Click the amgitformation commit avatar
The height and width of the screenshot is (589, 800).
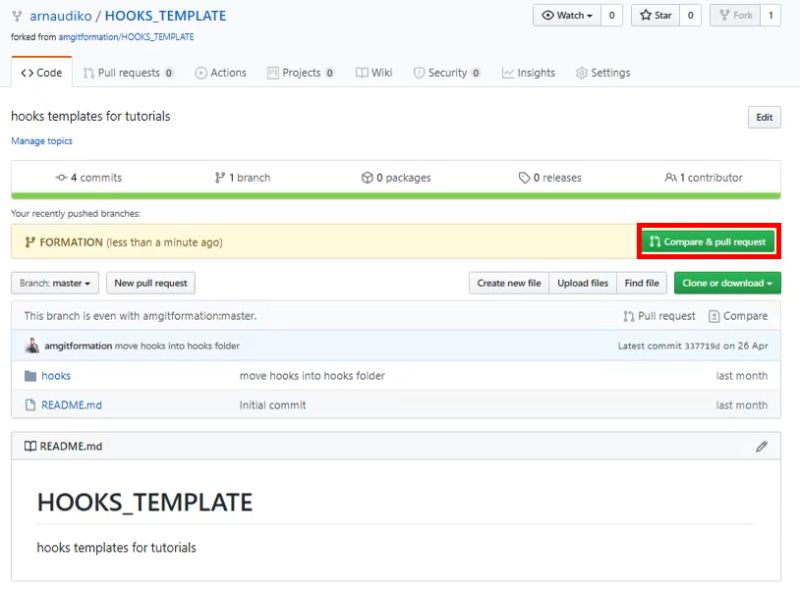pyautogui.click(x=31, y=345)
